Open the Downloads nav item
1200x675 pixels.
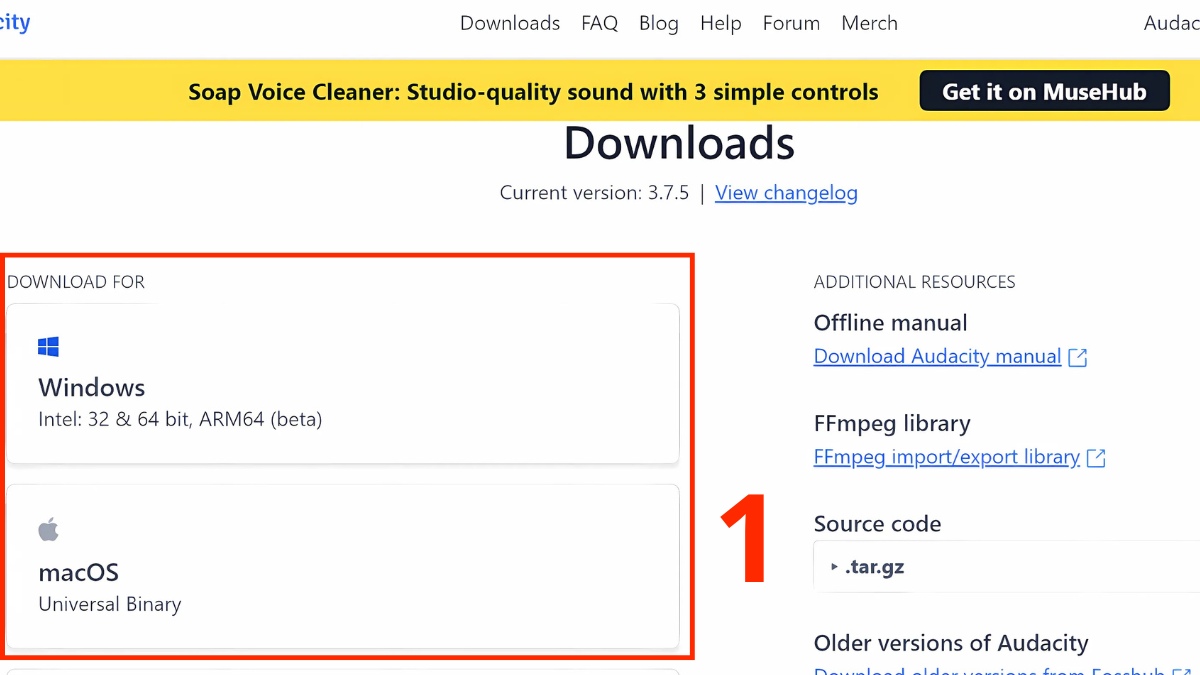tap(510, 23)
